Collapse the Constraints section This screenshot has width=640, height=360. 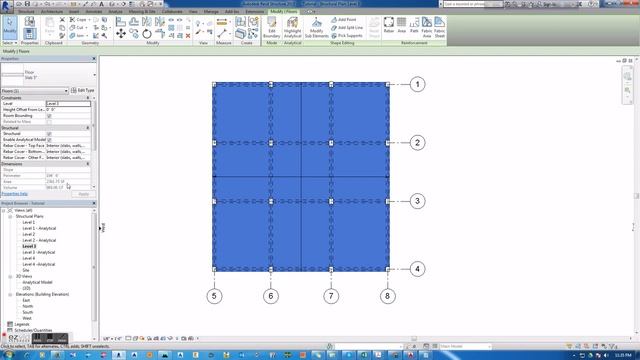[x=88, y=98]
